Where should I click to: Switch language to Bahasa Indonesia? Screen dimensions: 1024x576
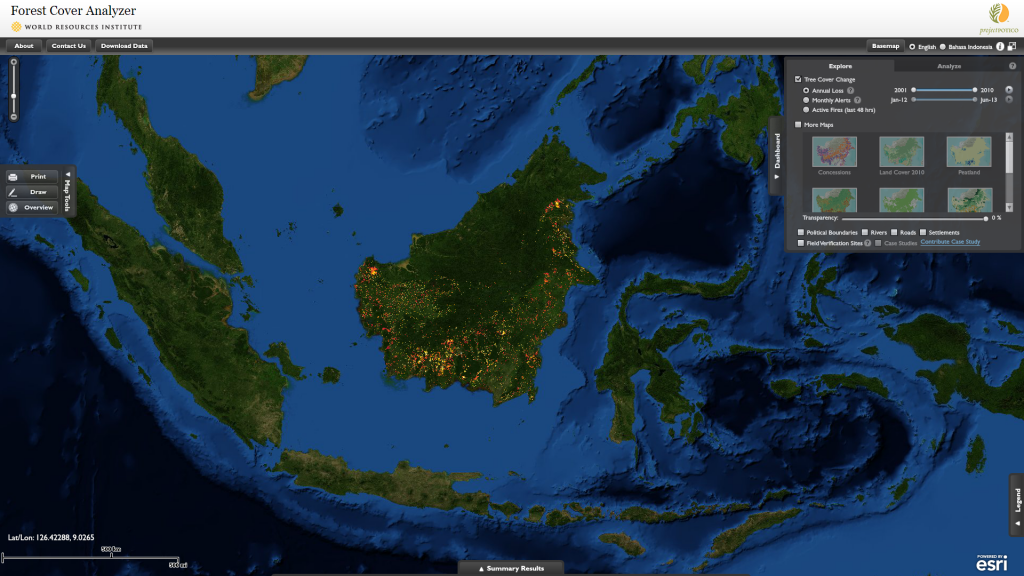tap(942, 46)
